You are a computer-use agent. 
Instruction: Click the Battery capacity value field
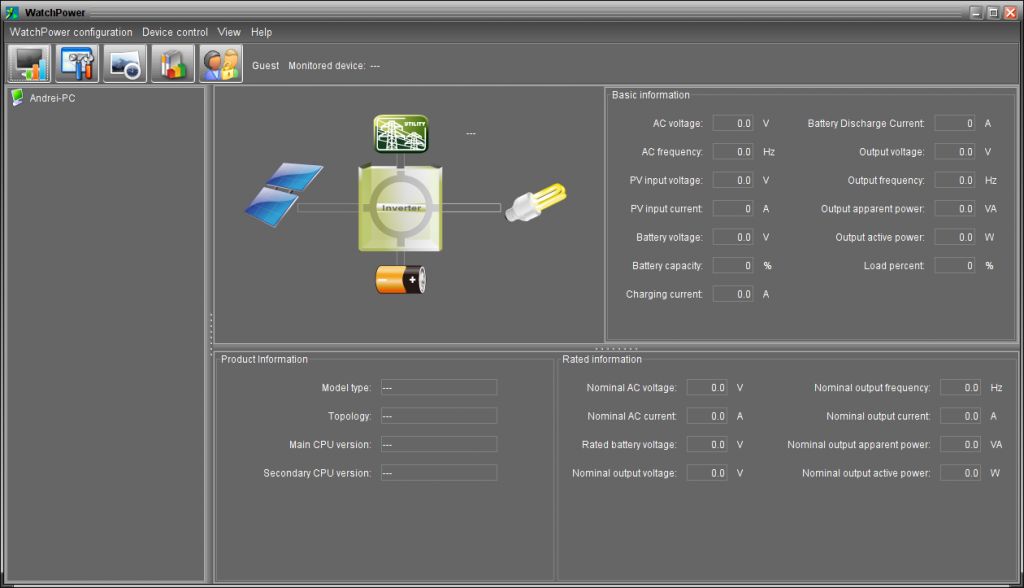click(733, 265)
